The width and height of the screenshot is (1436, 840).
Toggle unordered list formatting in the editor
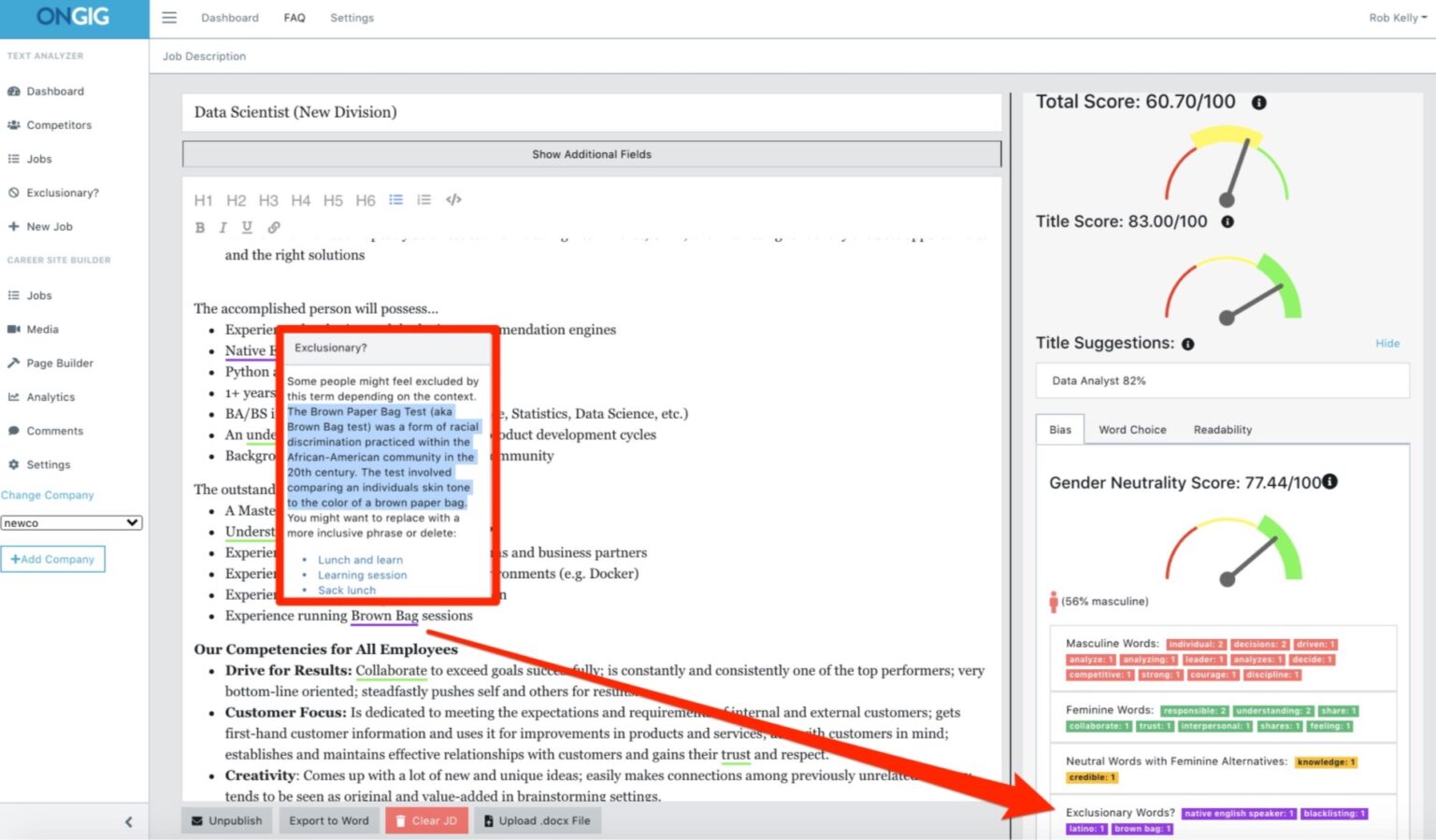395,199
